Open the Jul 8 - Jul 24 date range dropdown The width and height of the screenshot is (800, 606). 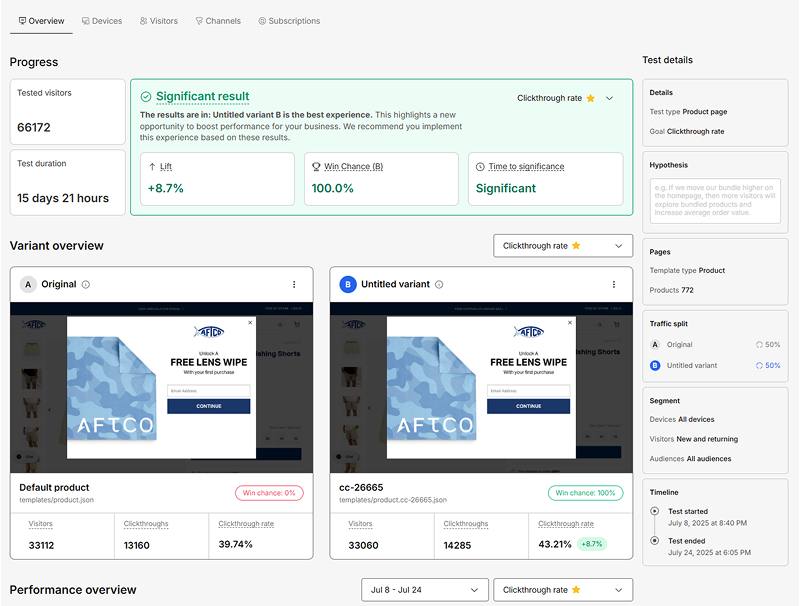click(x=425, y=590)
